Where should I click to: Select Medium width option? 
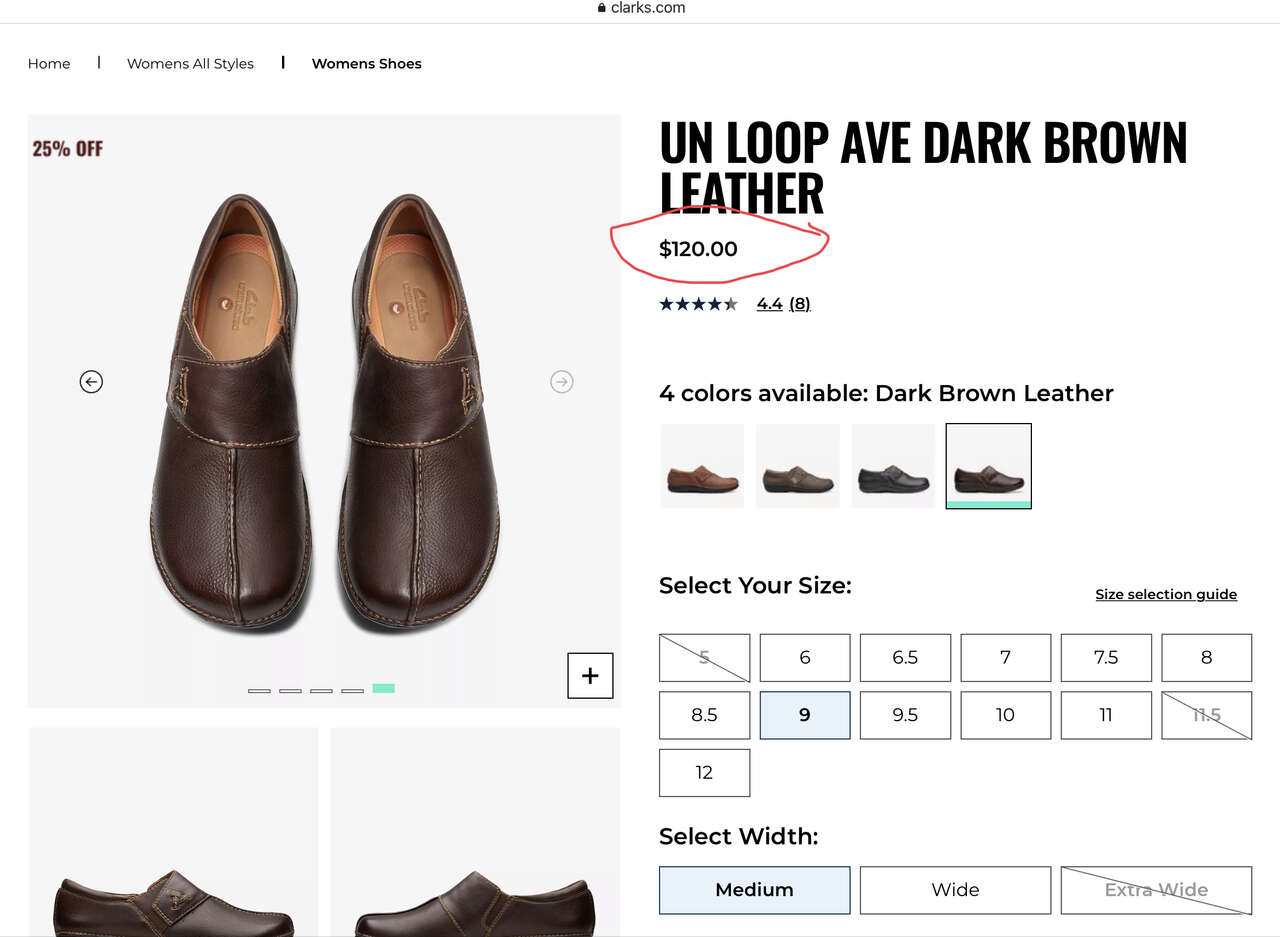point(754,890)
